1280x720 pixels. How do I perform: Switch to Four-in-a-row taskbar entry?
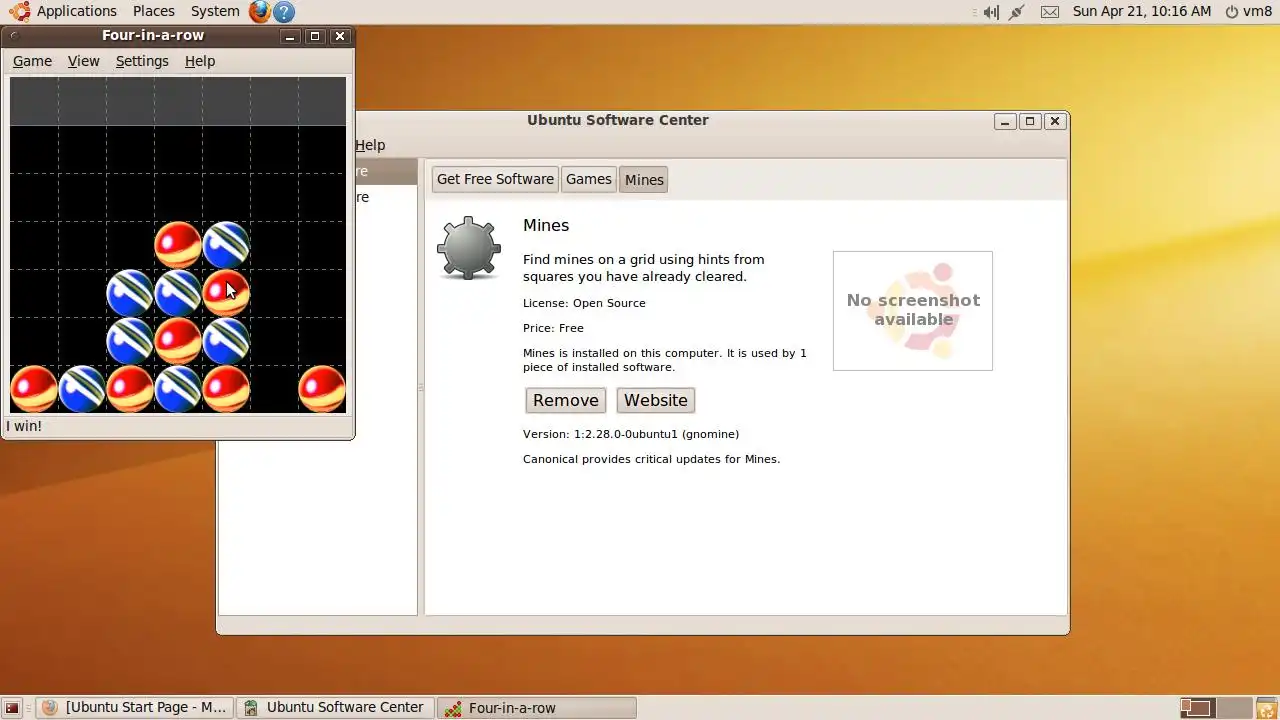[x=538, y=708]
